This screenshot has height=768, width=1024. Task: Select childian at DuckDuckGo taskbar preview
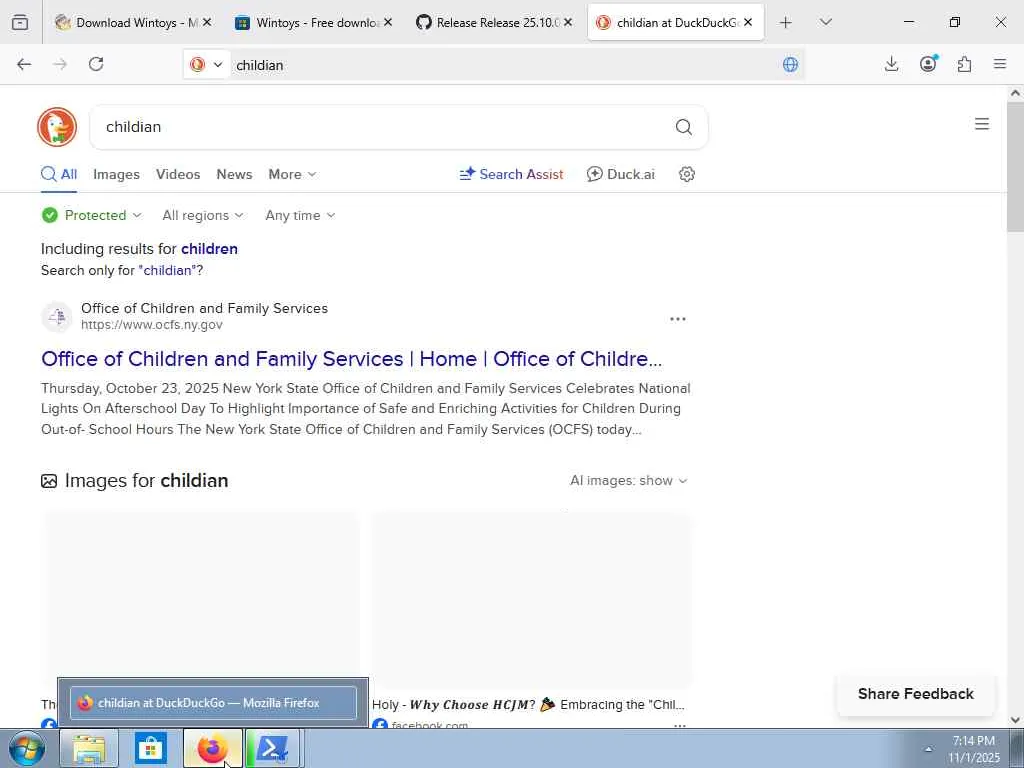(x=213, y=703)
